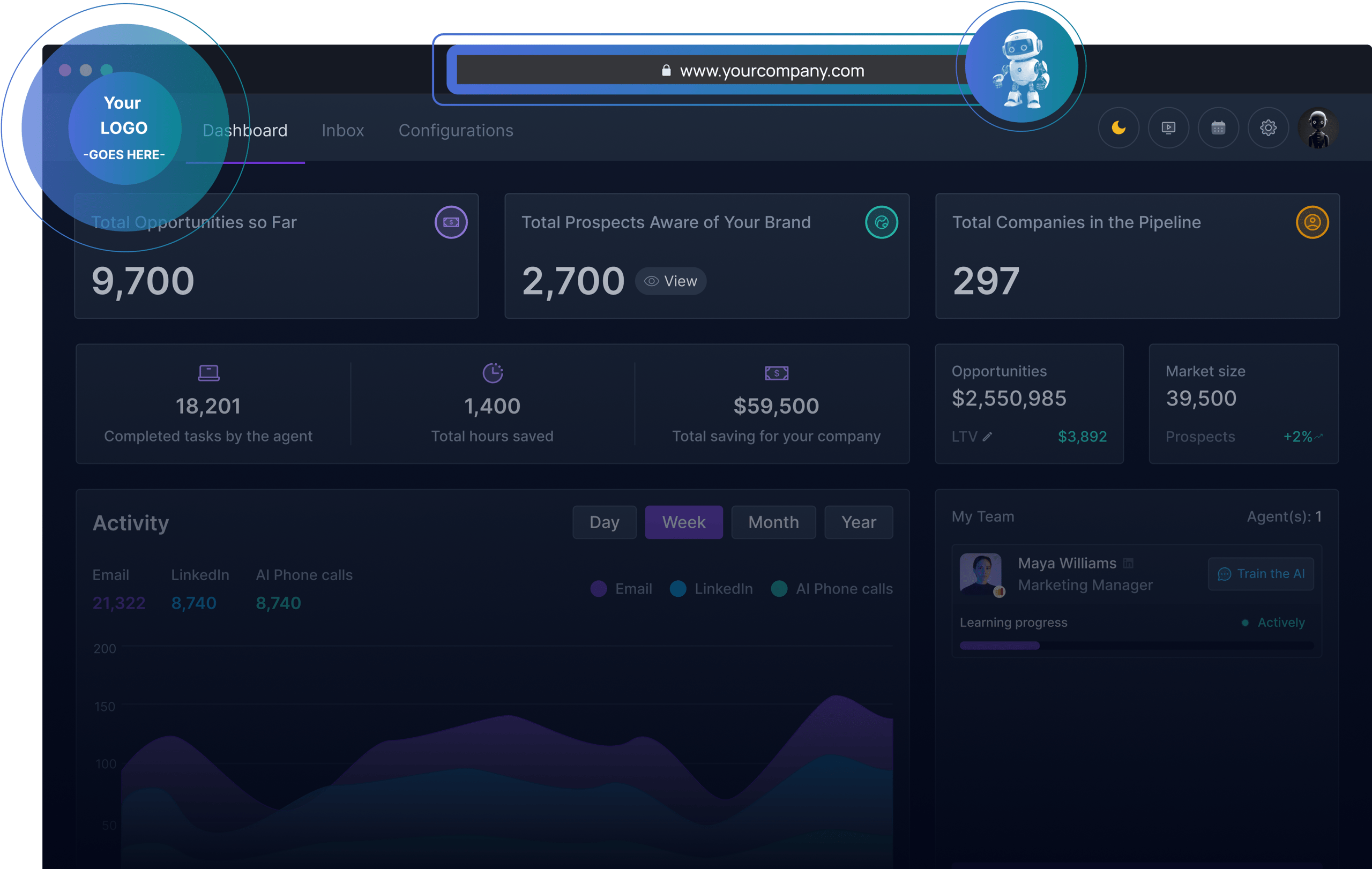
Task: Click the 8,740 count under LinkedIn
Action: 193,603
